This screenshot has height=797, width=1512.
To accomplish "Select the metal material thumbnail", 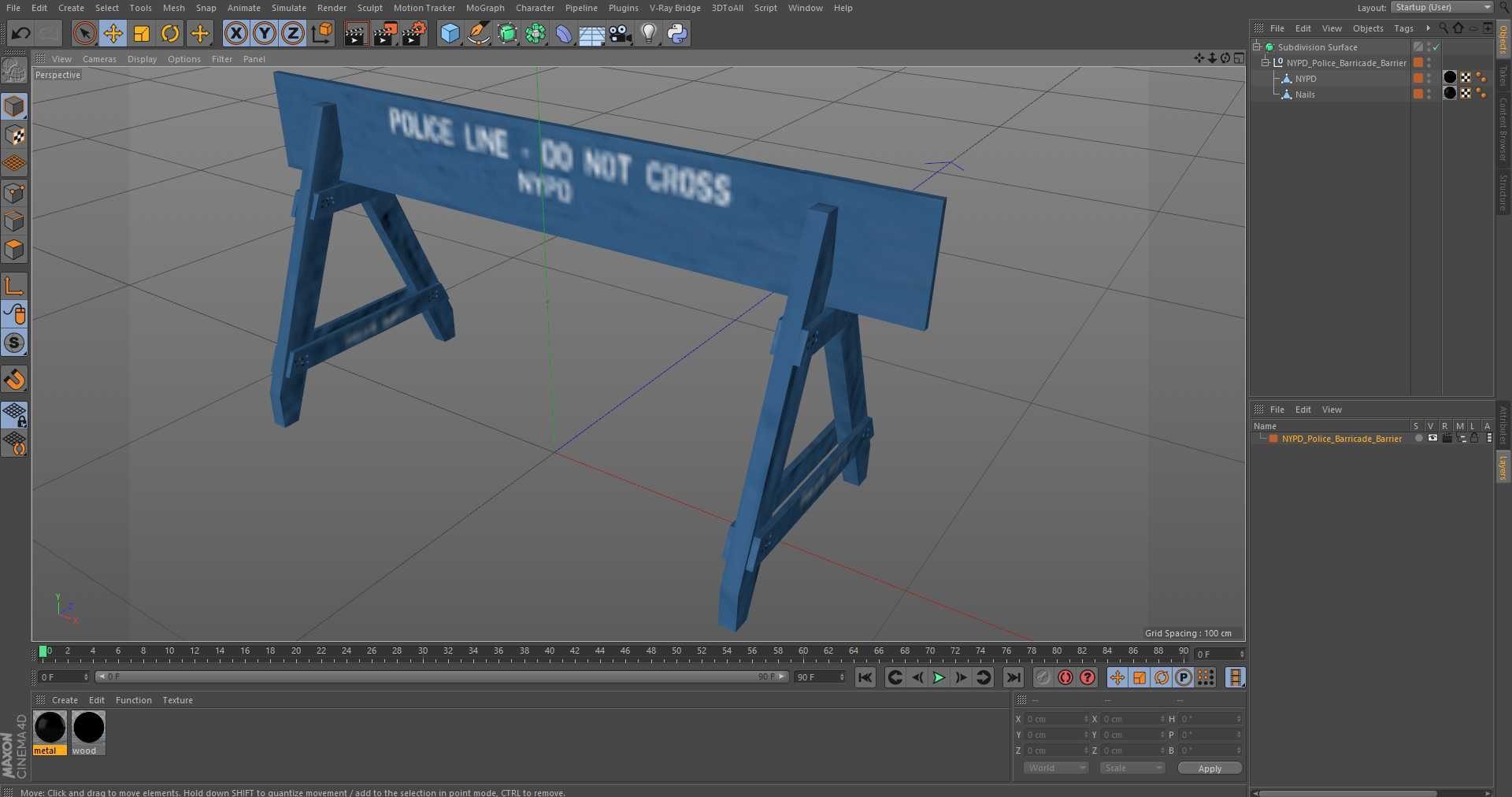I will click(x=50, y=728).
